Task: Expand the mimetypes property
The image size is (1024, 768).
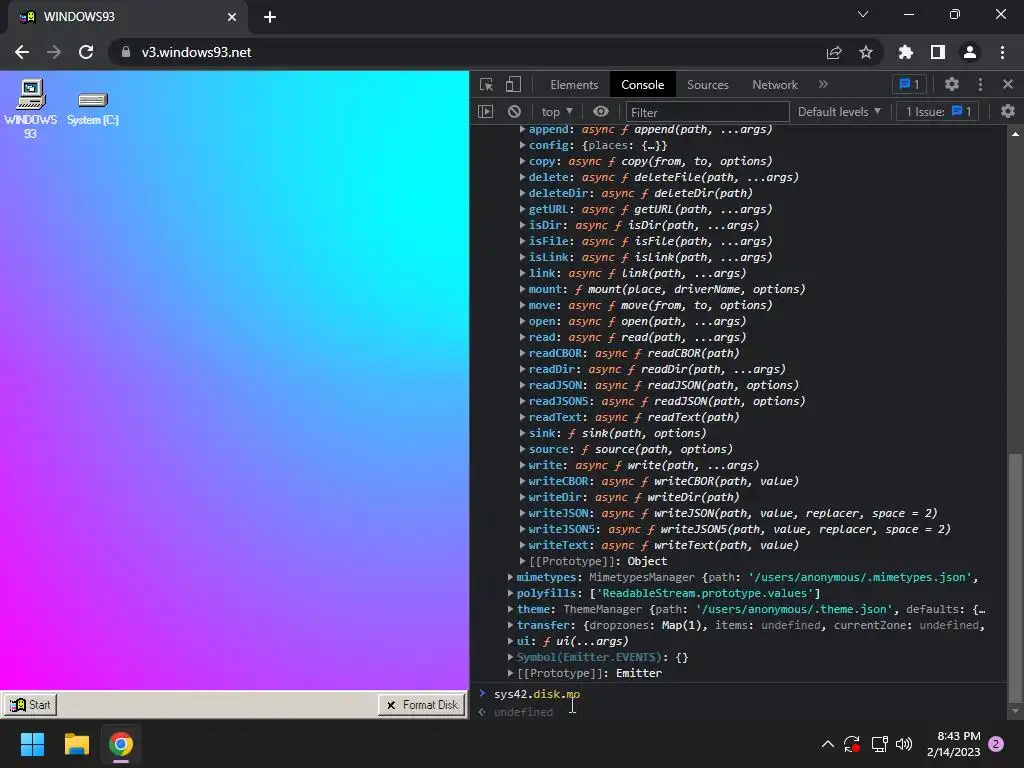Action: (511, 577)
